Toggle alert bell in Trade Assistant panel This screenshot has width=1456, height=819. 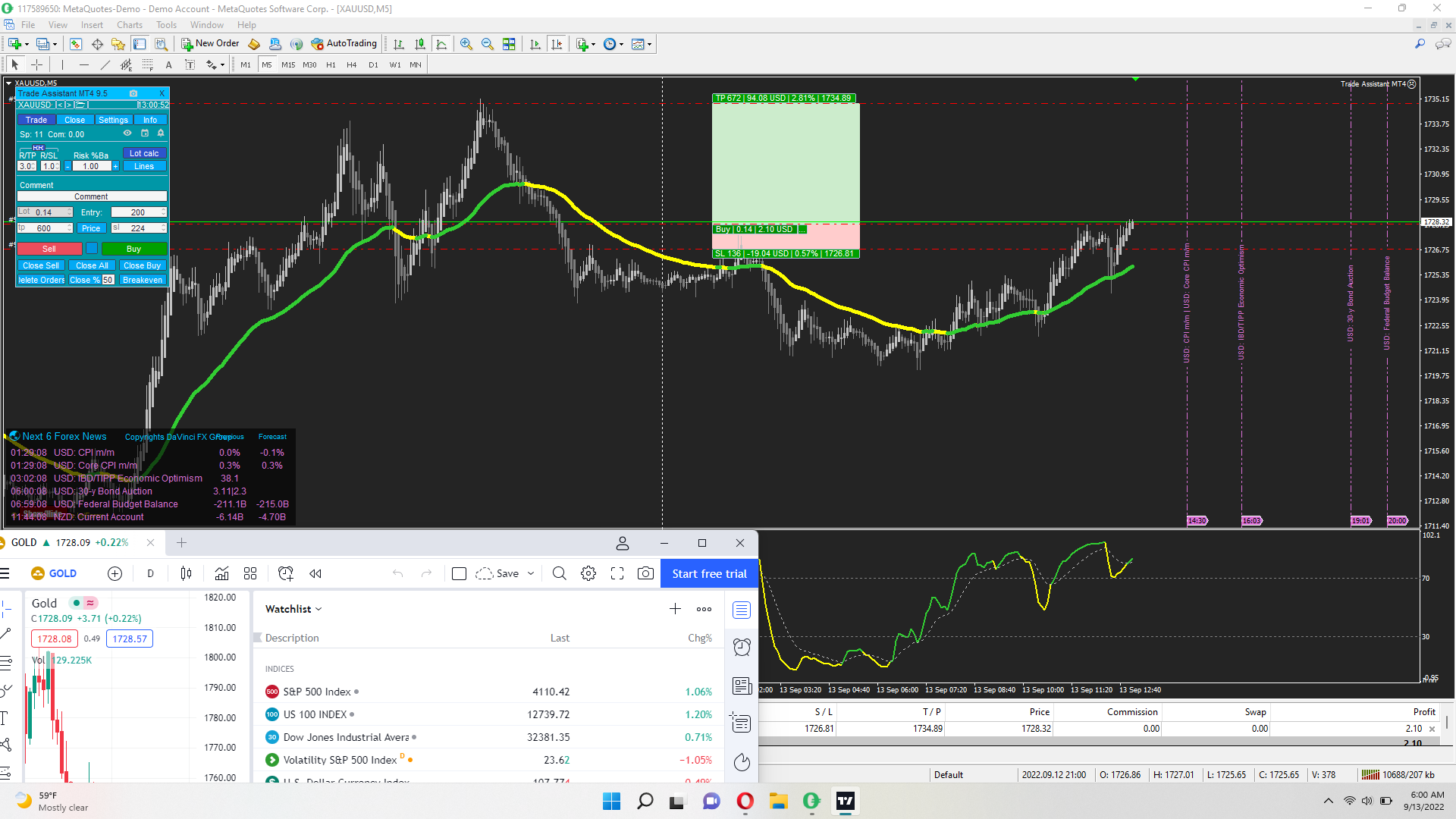[x=161, y=133]
